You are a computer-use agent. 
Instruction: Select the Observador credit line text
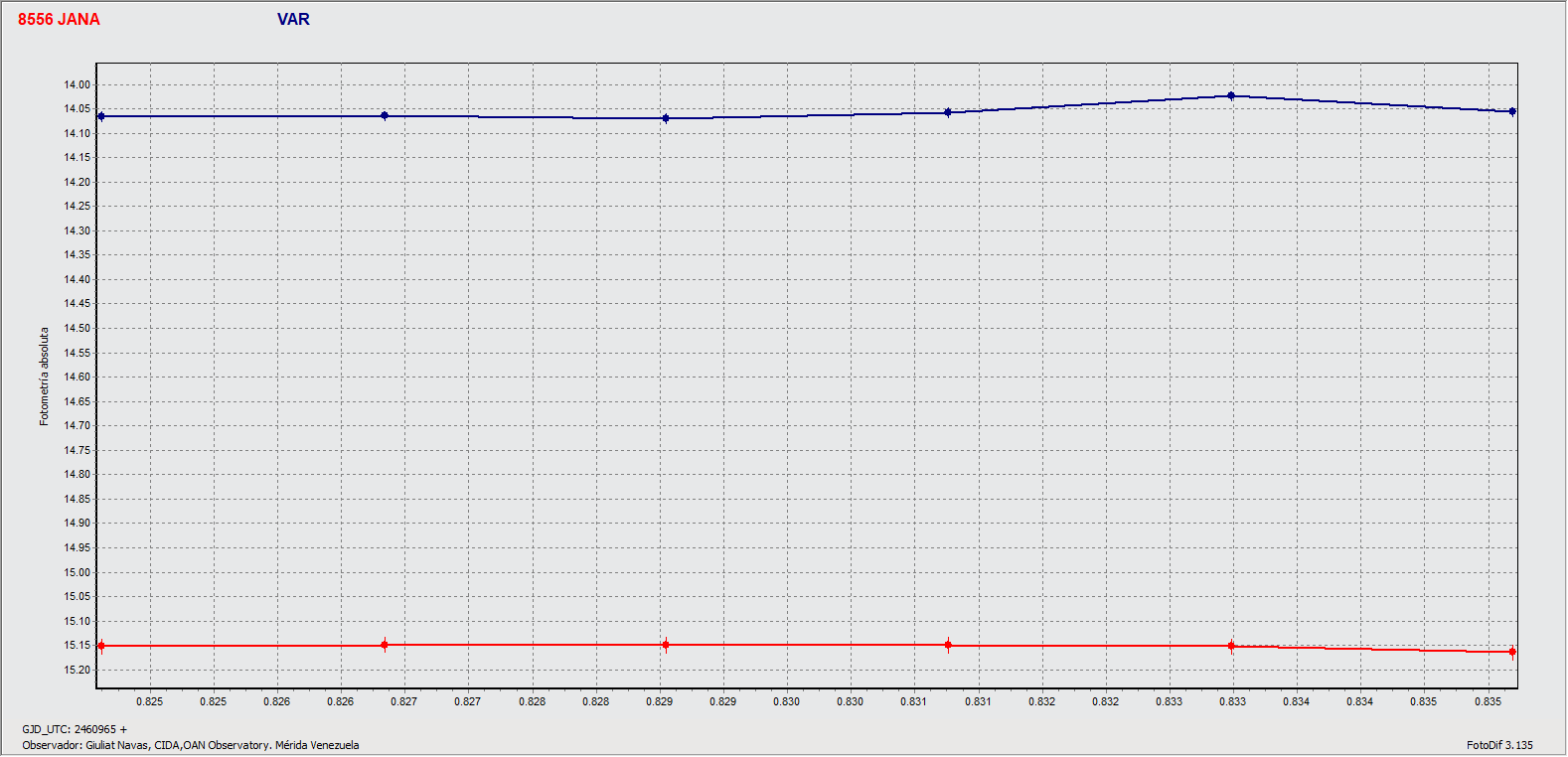point(191,745)
